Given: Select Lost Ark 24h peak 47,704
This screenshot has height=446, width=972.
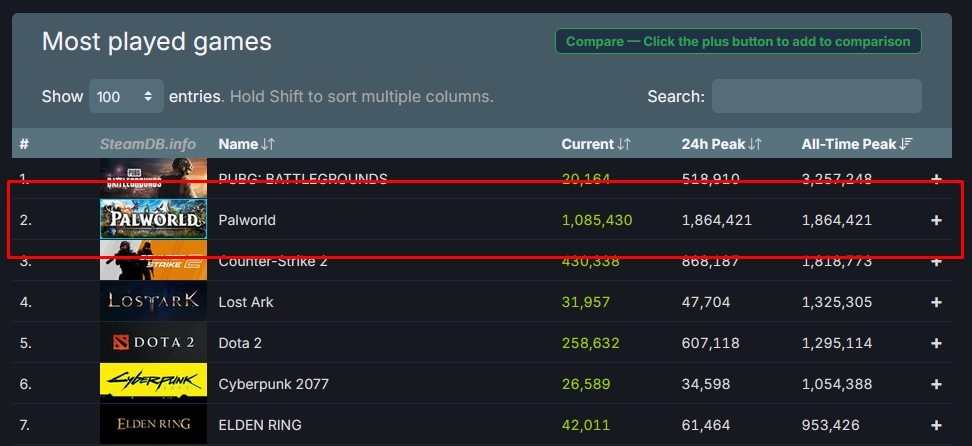Looking at the screenshot, I should click(706, 302).
